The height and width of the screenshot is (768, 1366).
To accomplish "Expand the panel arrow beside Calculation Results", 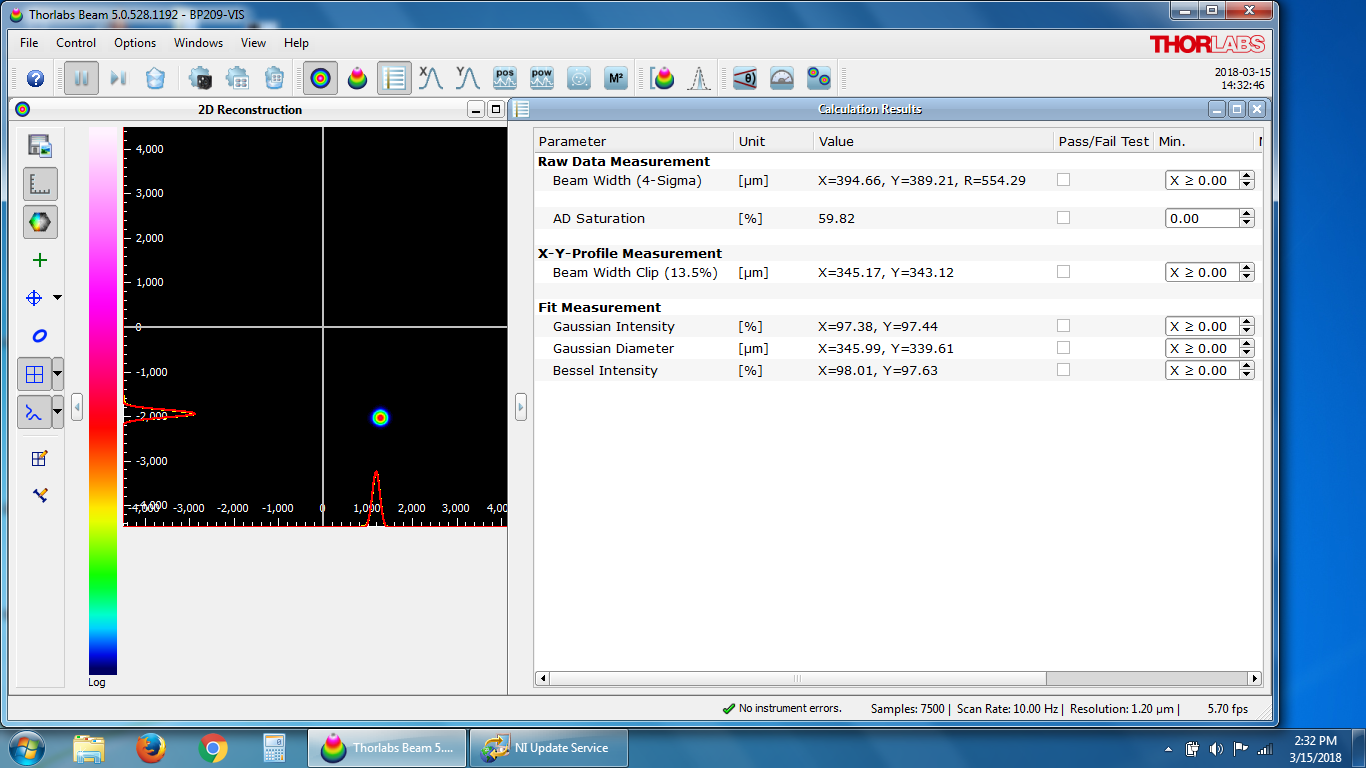I will 521,406.
